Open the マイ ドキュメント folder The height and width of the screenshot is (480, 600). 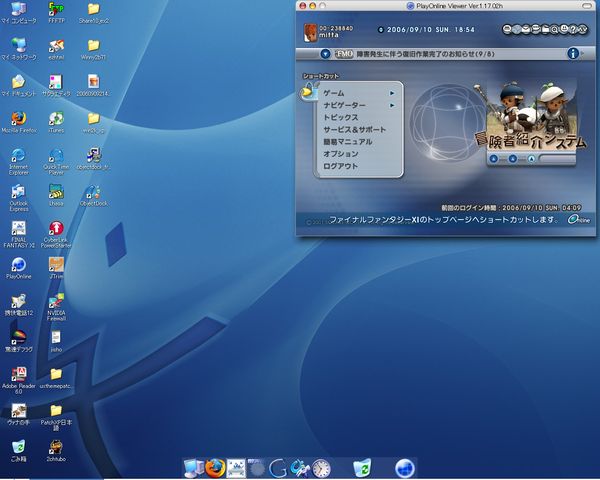coord(18,86)
